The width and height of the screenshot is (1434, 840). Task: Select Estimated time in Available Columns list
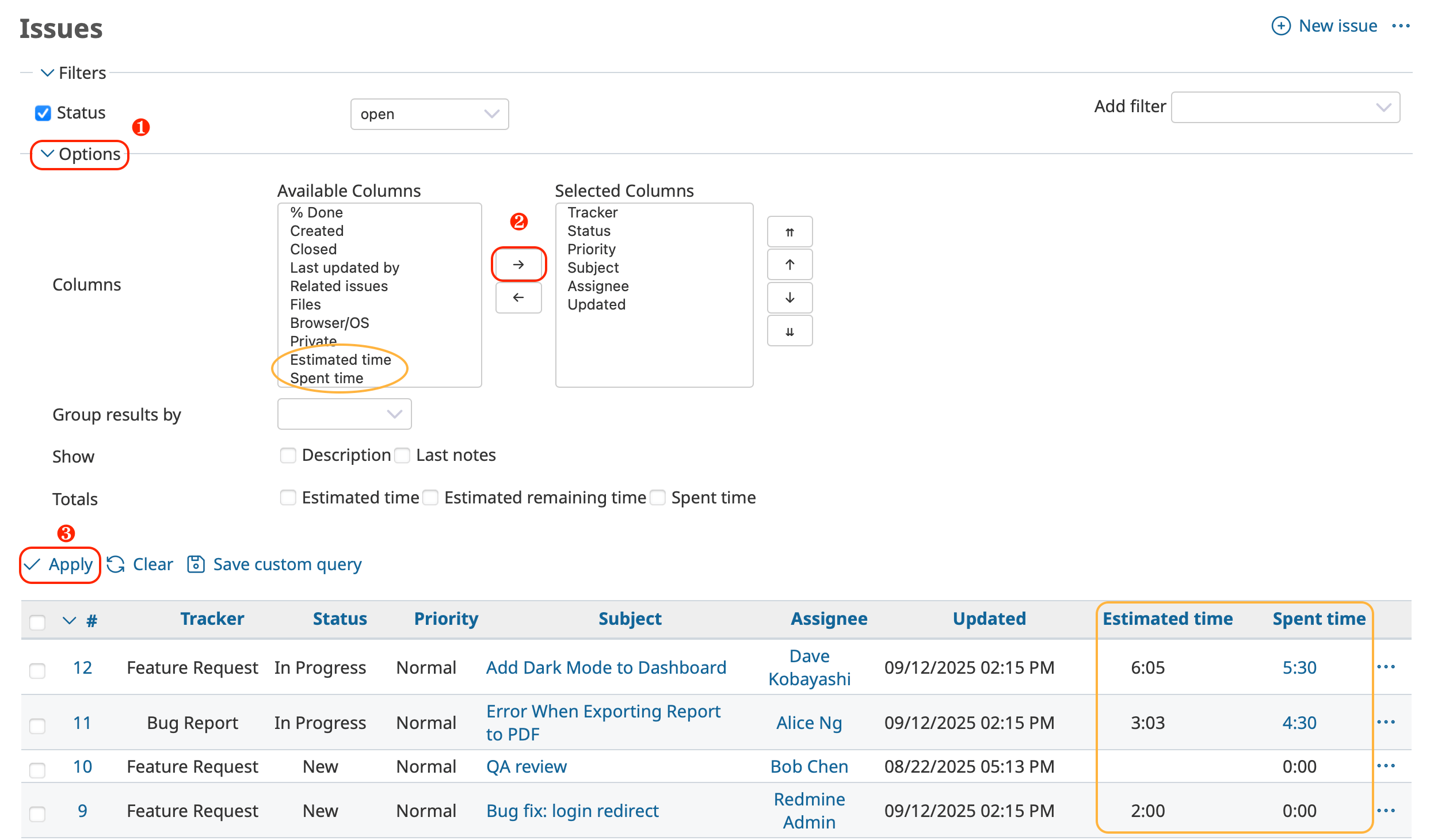point(340,360)
